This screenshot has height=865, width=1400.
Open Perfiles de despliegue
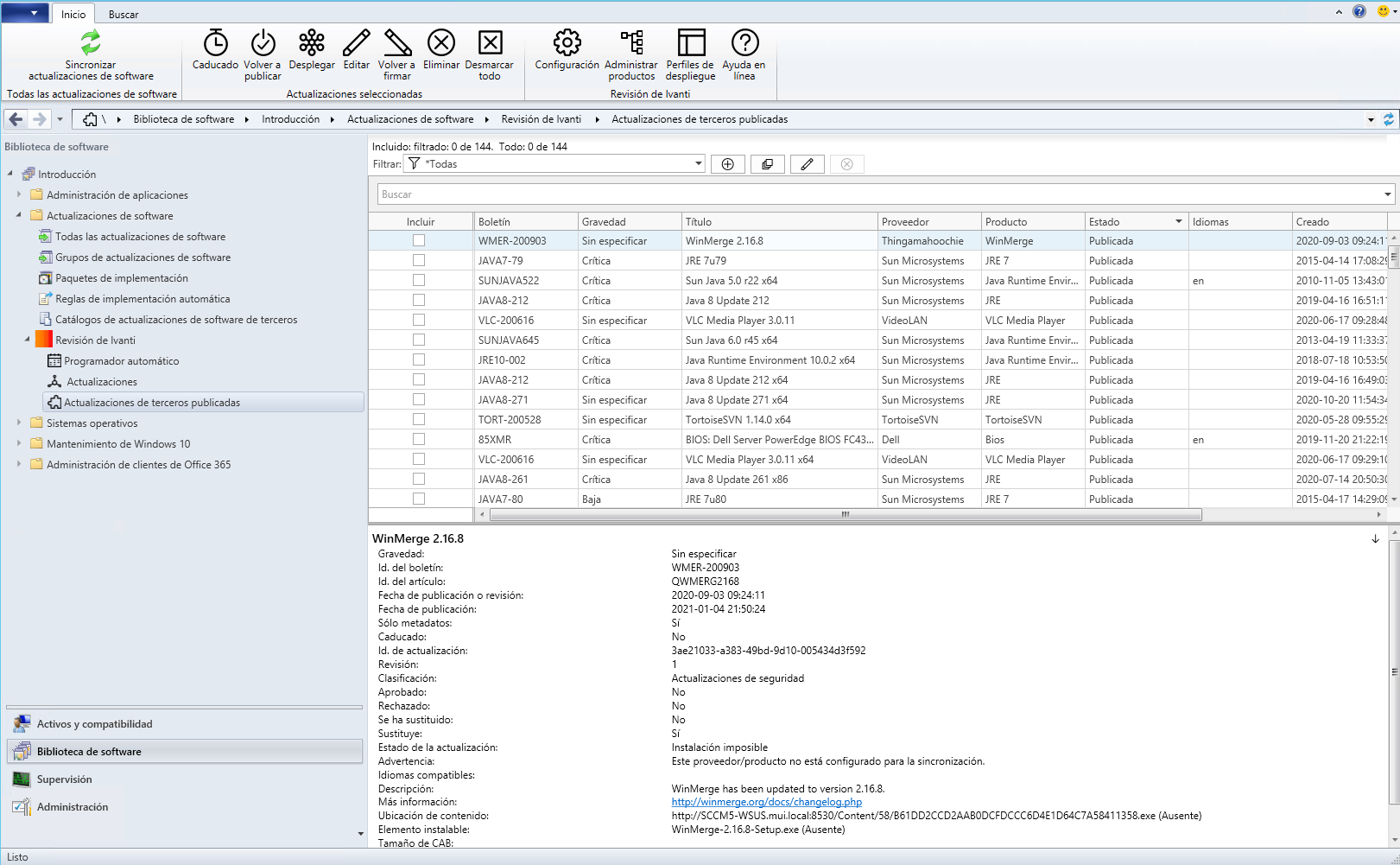click(x=690, y=43)
